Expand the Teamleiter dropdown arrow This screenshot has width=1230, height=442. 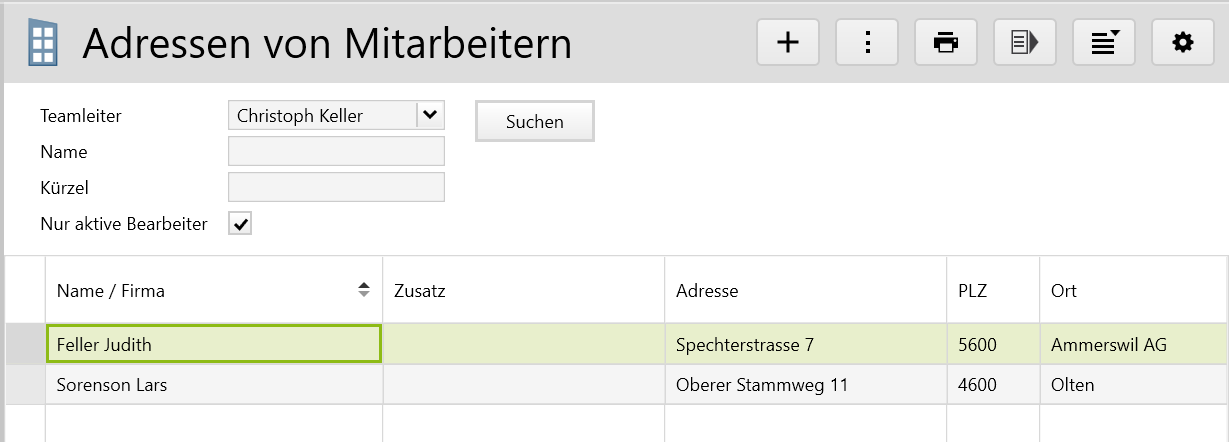(430, 115)
